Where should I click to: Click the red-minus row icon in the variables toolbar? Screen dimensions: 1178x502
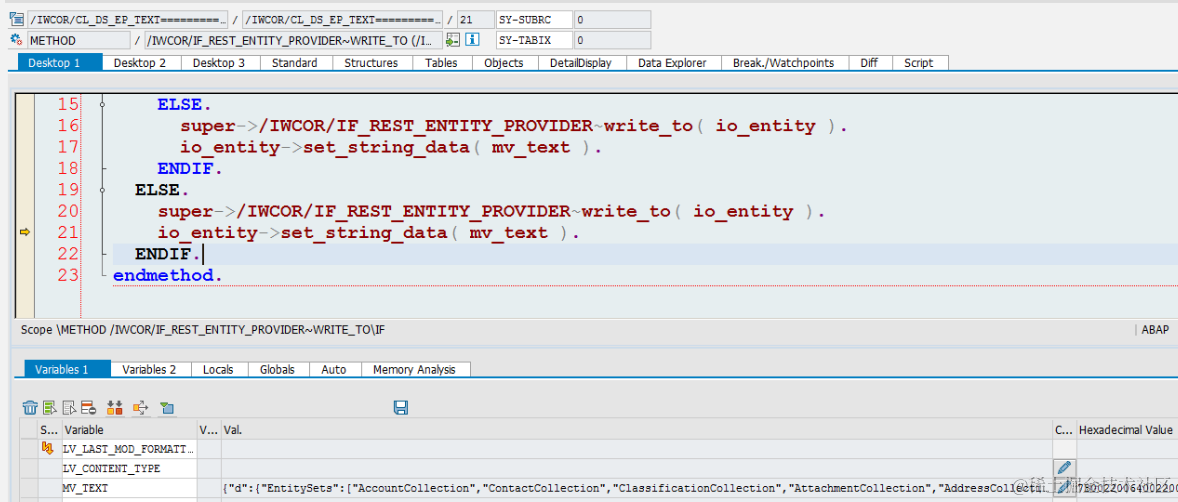click(88, 407)
